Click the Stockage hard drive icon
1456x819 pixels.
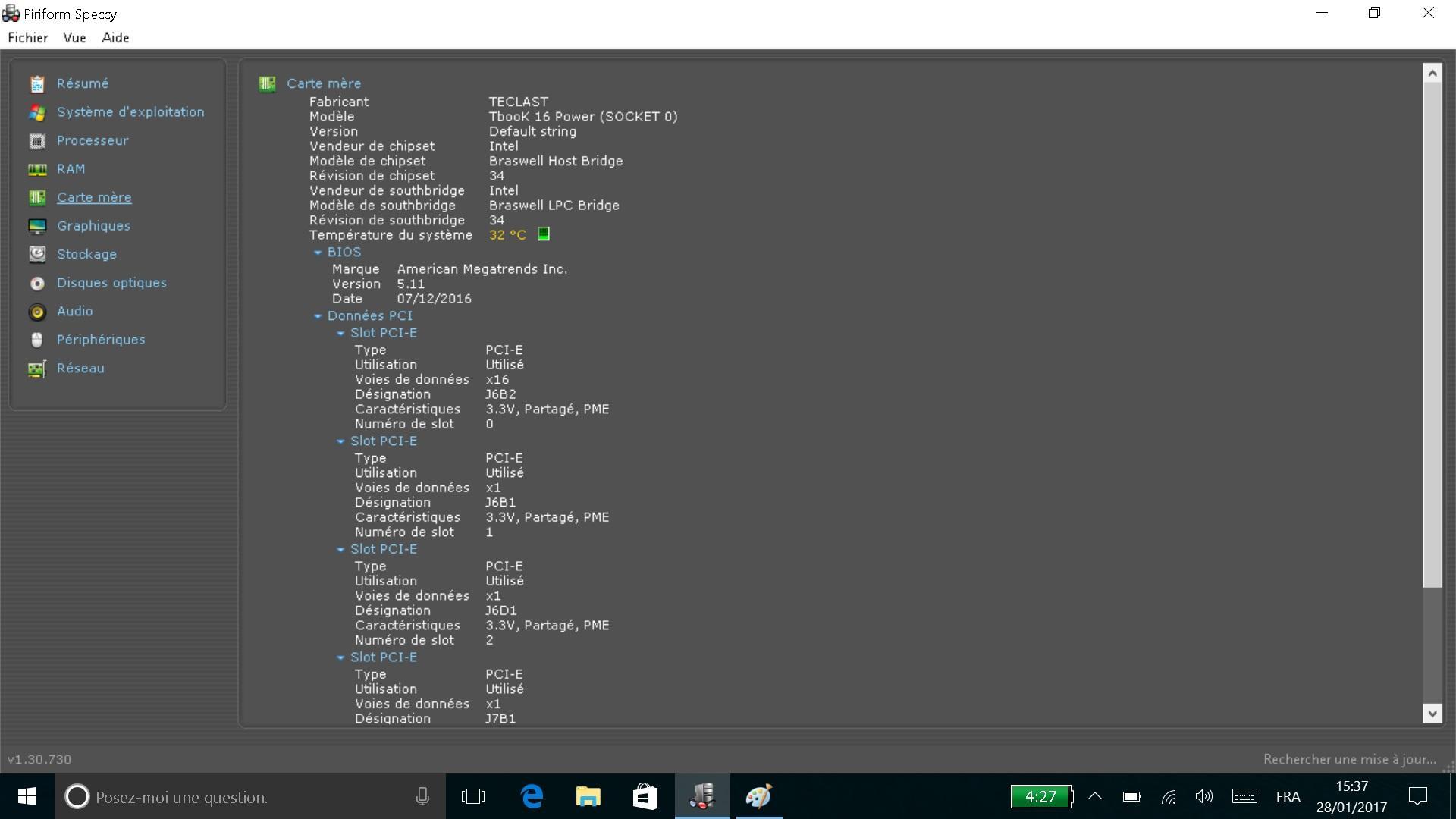pyautogui.click(x=37, y=255)
